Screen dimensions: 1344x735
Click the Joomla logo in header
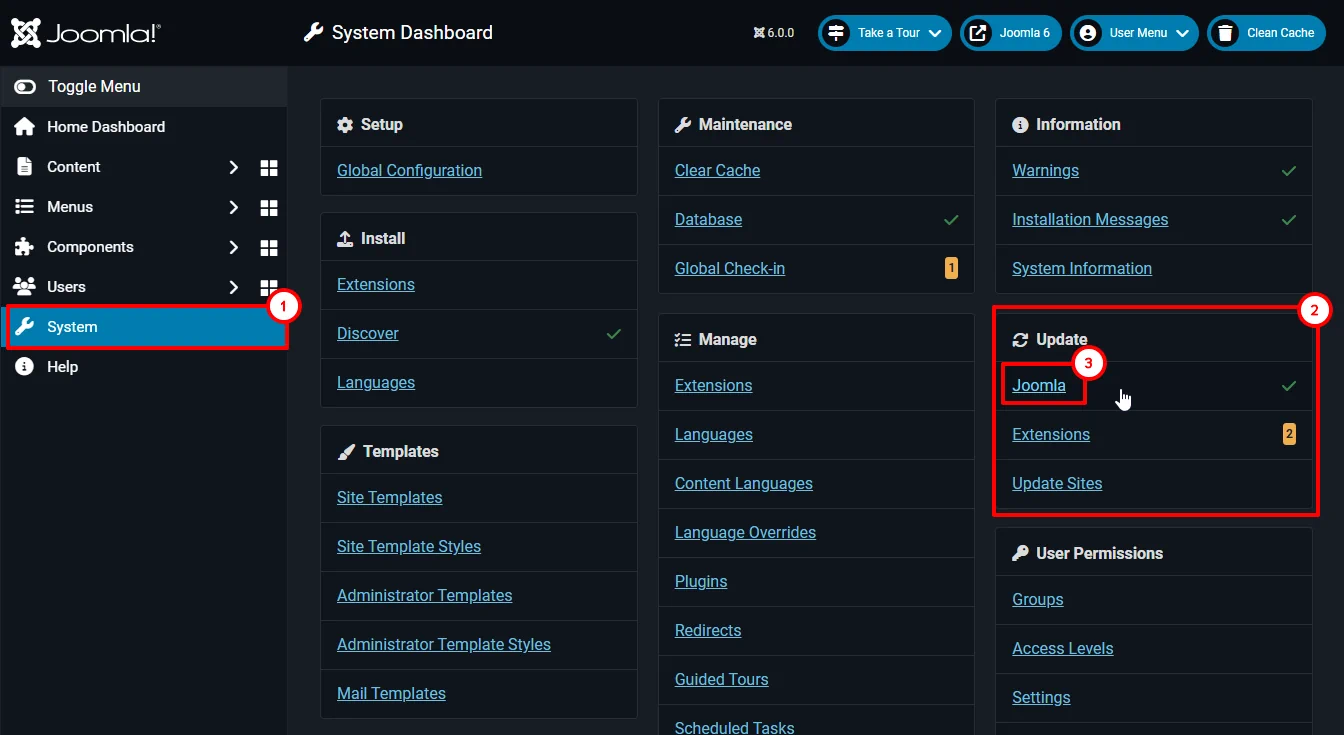click(85, 33)
